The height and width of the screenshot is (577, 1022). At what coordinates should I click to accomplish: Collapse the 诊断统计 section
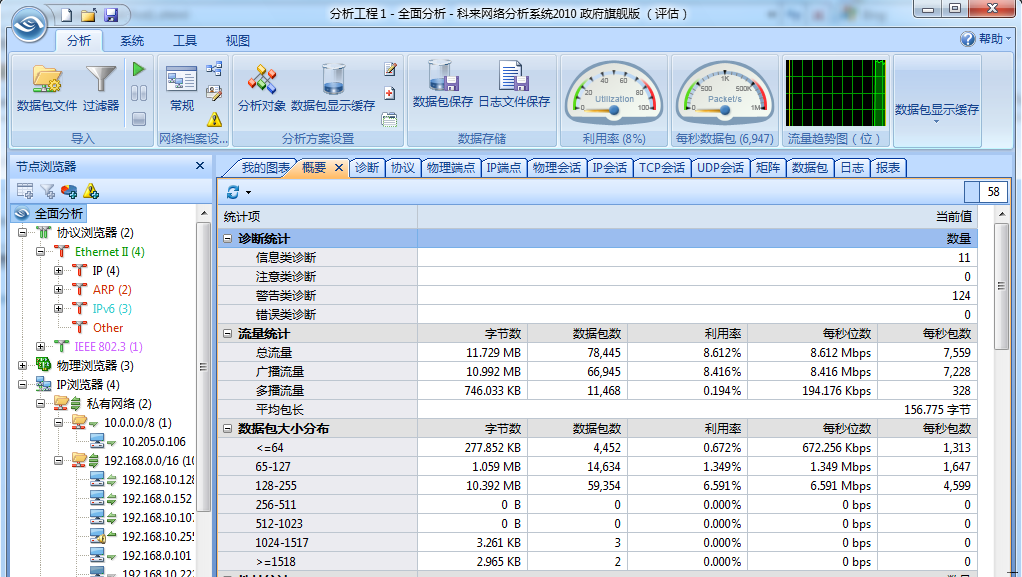[228, 239]
